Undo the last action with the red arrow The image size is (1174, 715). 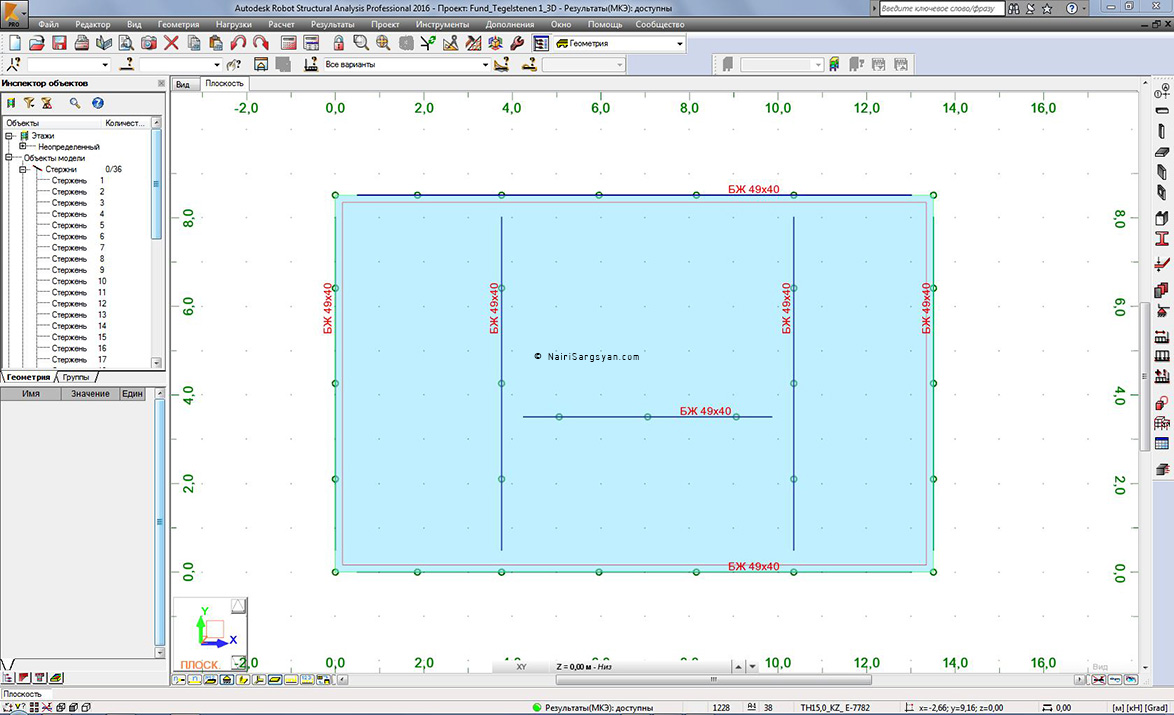[238, 43]
